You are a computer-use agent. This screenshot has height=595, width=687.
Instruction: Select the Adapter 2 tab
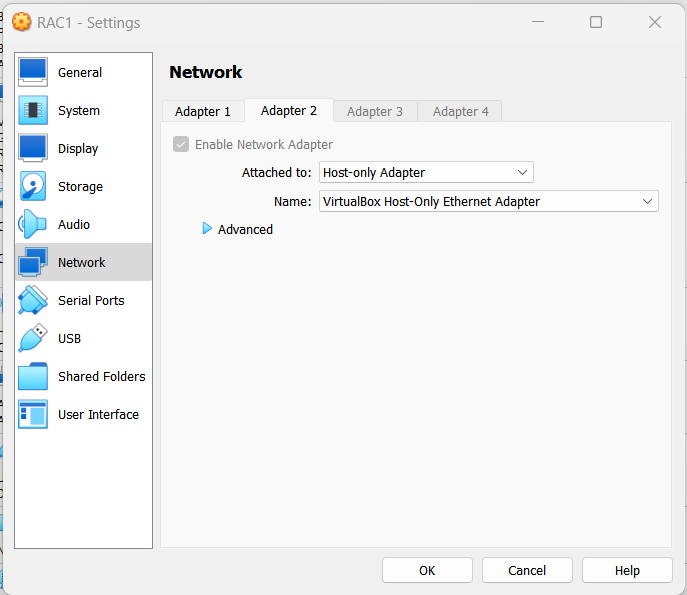(289, 110)
